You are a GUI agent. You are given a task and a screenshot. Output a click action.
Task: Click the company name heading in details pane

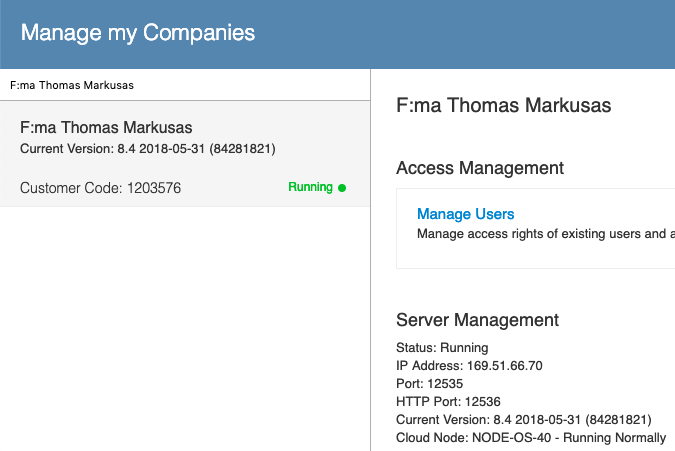tap(503, 105)
